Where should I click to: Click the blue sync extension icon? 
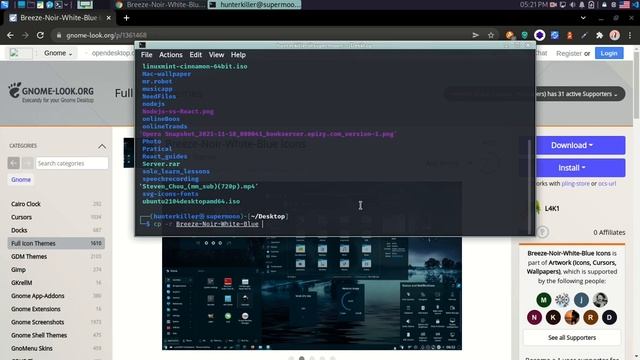(554, 36)
